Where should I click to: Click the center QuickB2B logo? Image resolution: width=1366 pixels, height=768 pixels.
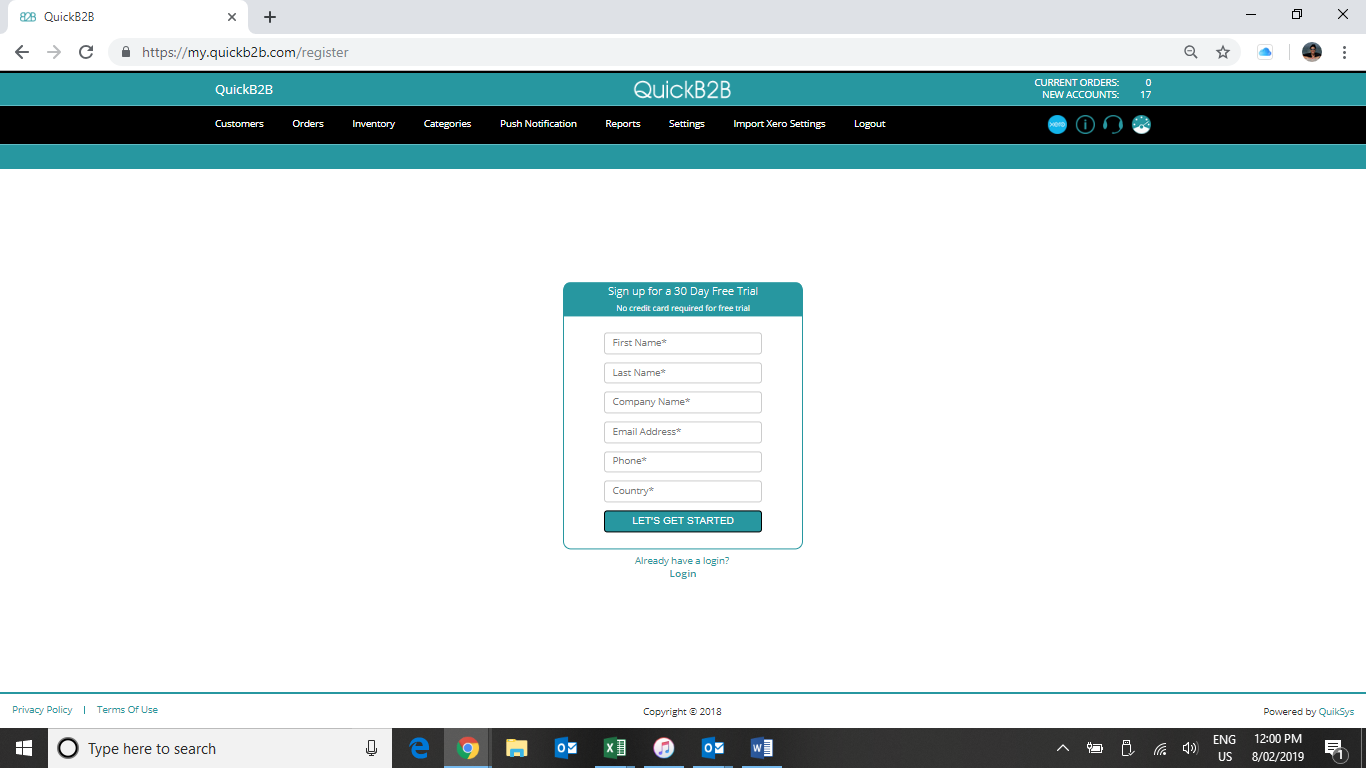pyautogui.click(x=683, y=90)
